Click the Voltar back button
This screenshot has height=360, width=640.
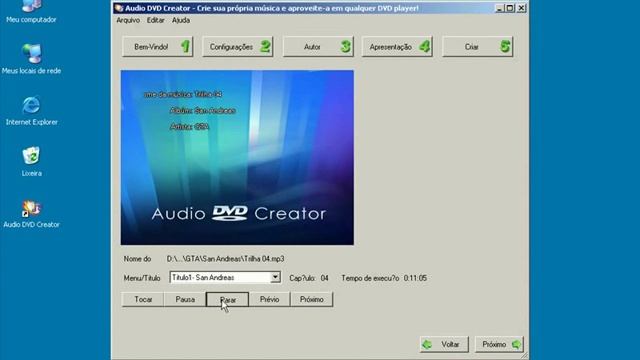[444, 344]
